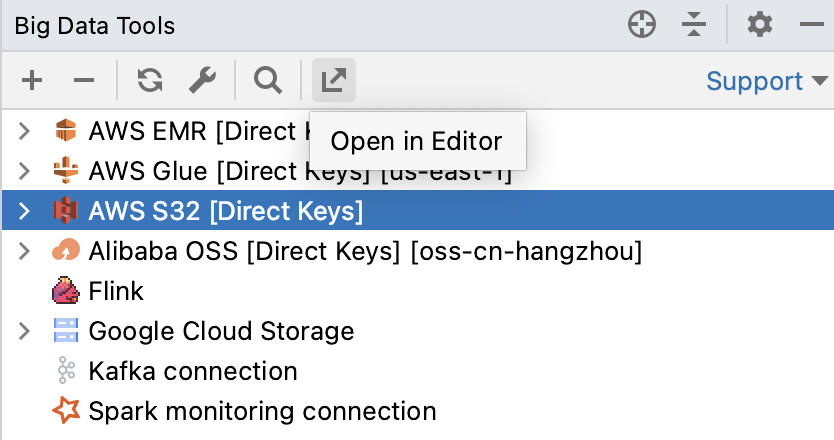Viewport: 834px width, 440px height.
Task: Refresh connections with the reload icon
Action: pos(150,81)
